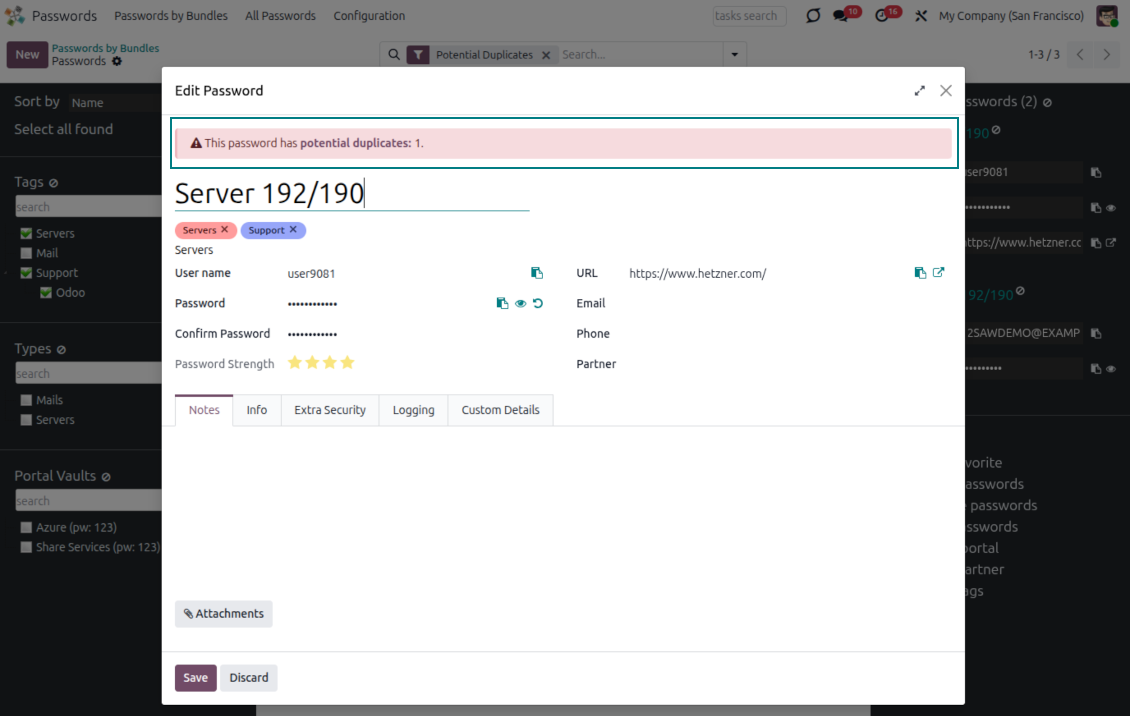The height and width of the screenshot is (716, 1130).
Task: Save the password changes
Action: click(x=195, y=678)
